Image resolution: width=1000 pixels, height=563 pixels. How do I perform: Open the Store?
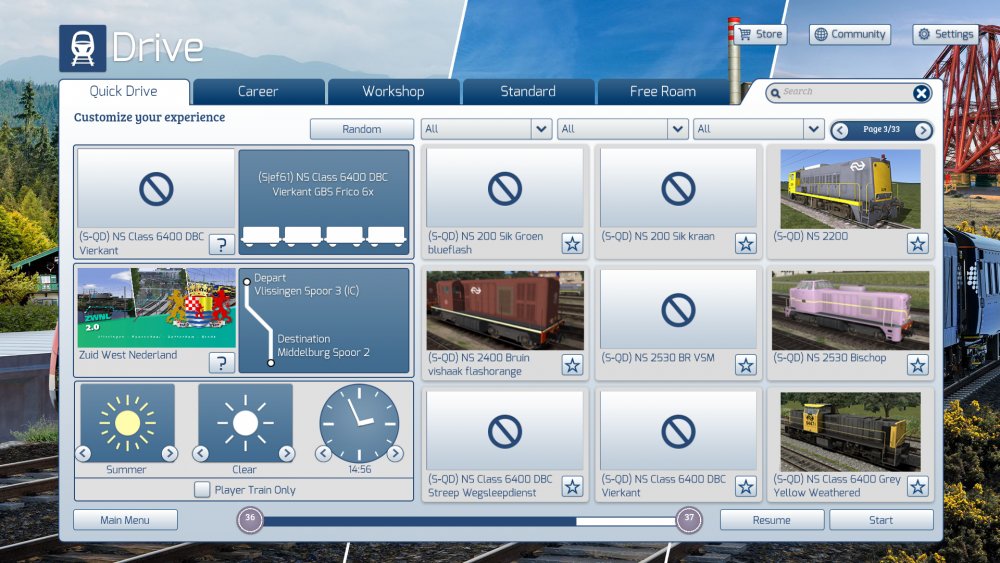pos(760,34)
